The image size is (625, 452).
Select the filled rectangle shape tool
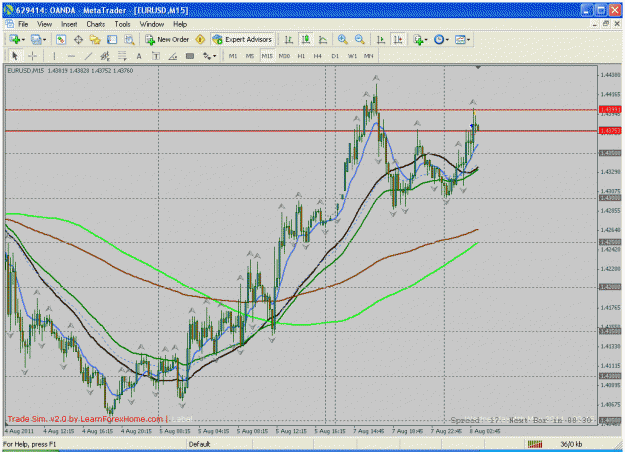click(x=190, y=56)
